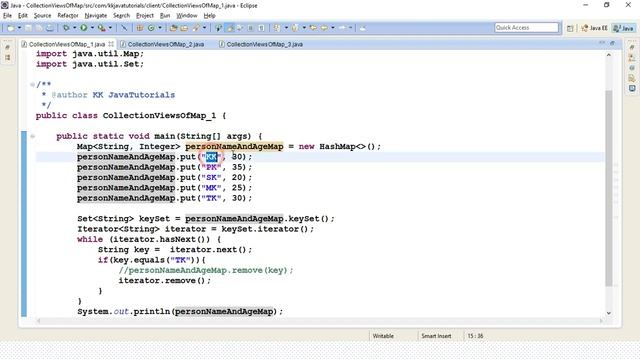Open the New file dropdown arrow
Viewport: 640px width, 360px height.
(x=19, y=28)
